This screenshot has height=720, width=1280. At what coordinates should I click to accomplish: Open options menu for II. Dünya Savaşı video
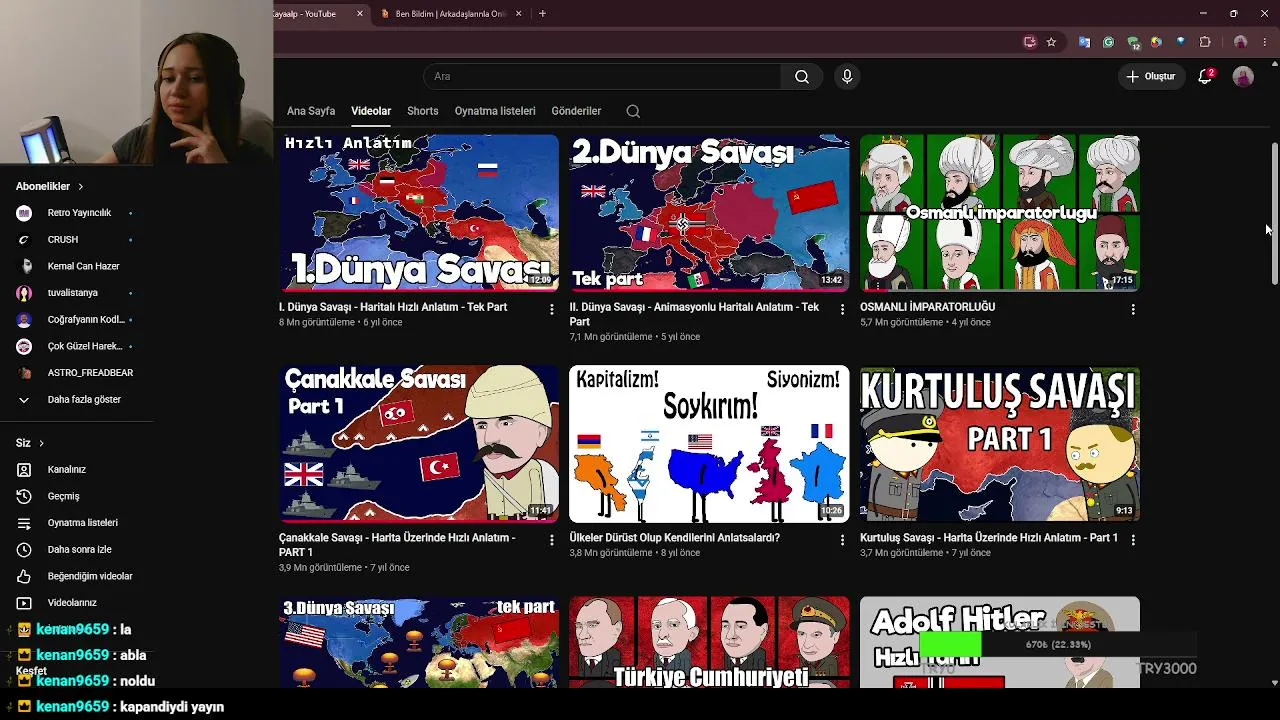point(842,310)
